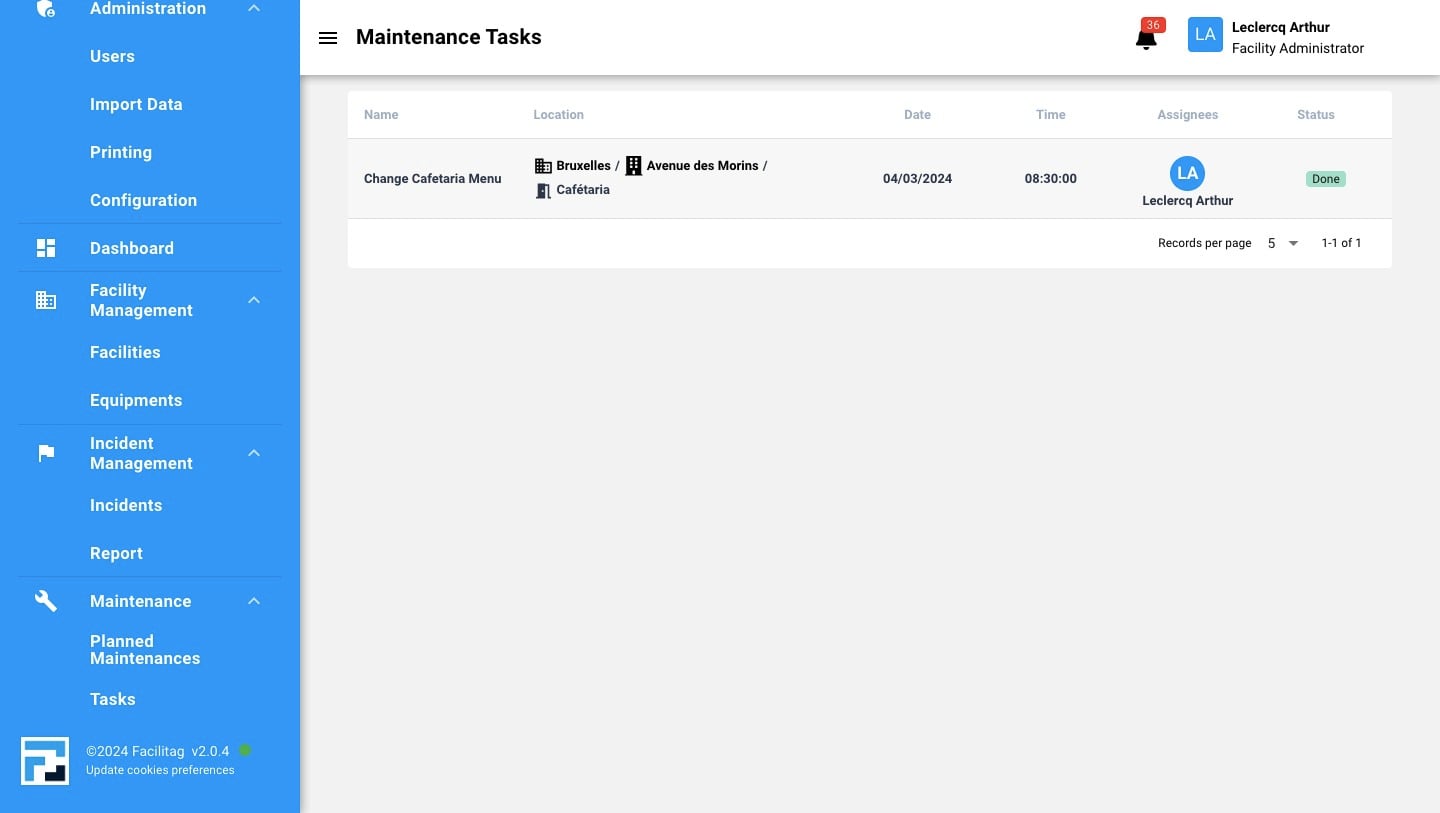Open notifications bell icon
Screen dimensions: 1440x813
[1146, 39]
